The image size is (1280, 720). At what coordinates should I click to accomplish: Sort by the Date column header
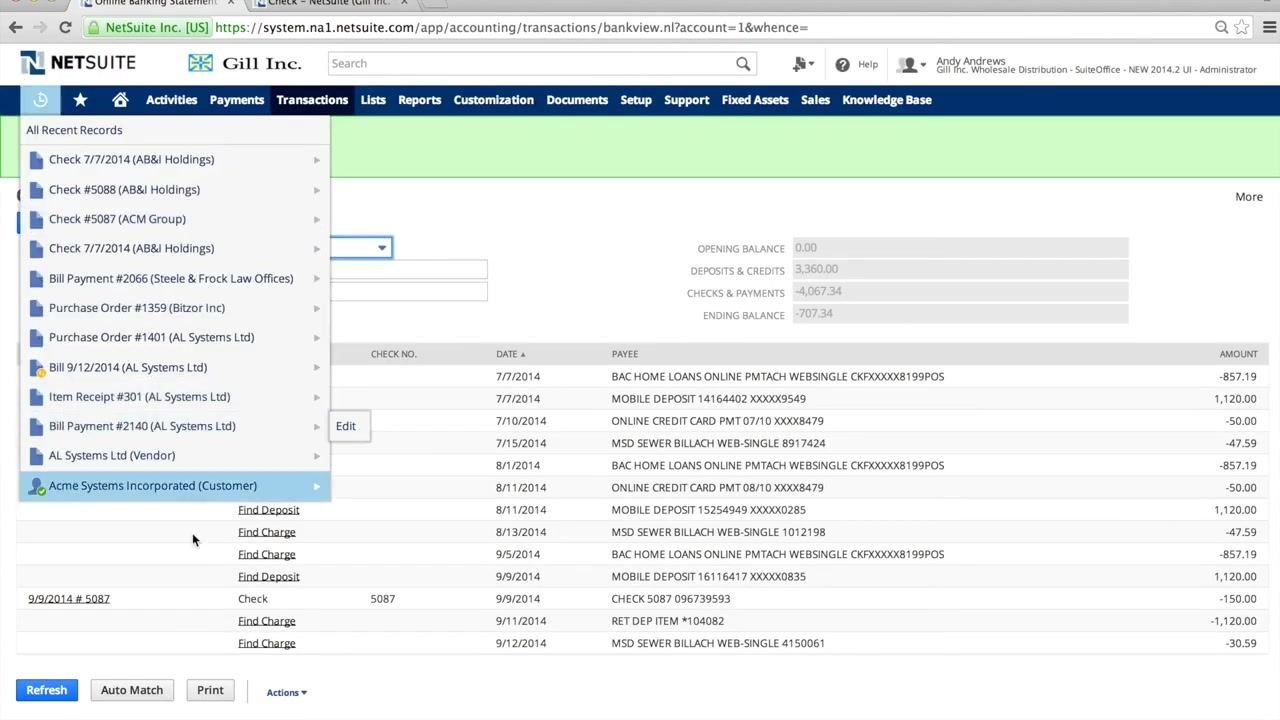pos(510,354)
